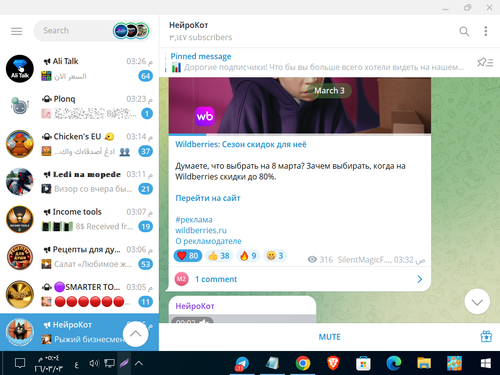This screenshot has height=375, width=500.
Task: Click the О рекламодателе link
Action: (208, 241)
